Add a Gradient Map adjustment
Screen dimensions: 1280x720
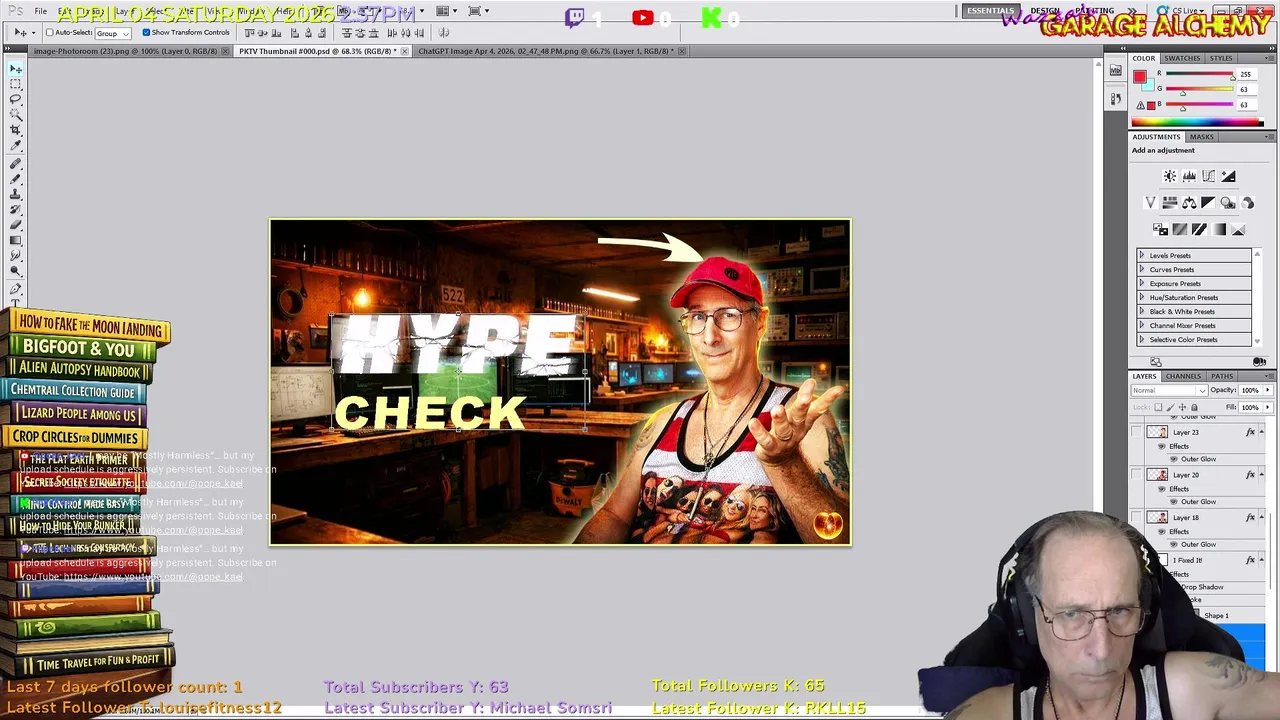(x=1219, y=229)
